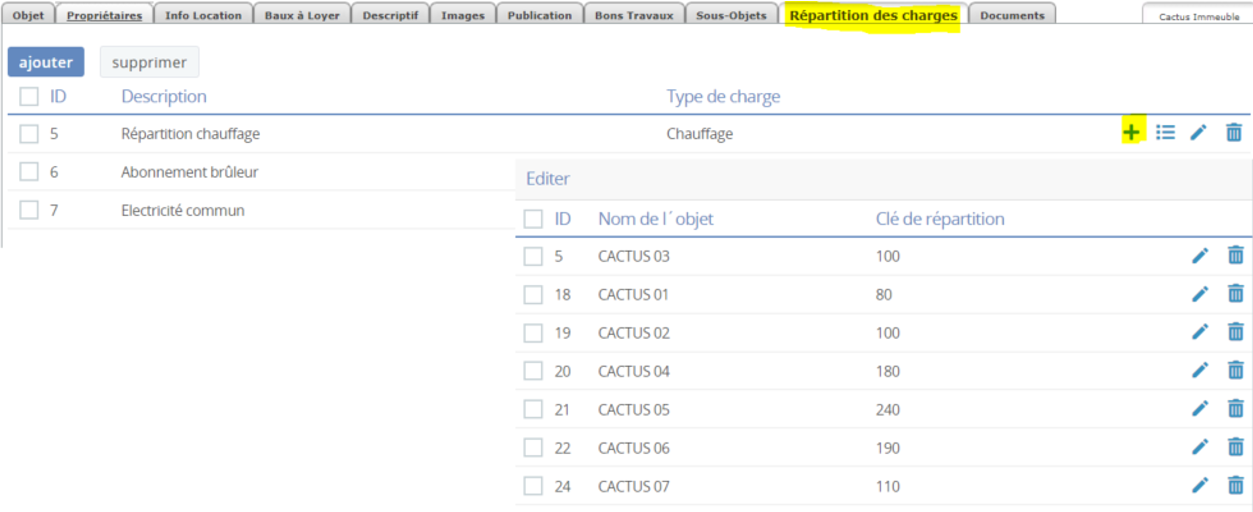Select the CACTUS 02 row checkbox
Viewport: 1253px width, 512px height.
pos(533,333)
